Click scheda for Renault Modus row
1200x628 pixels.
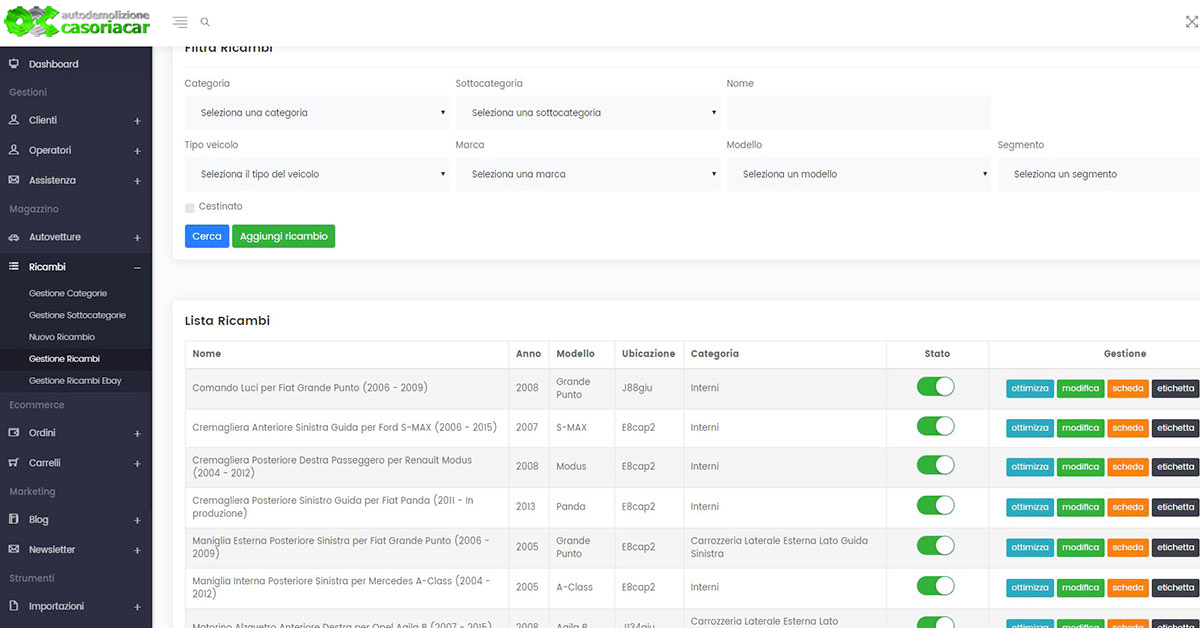(x=1128, y=466)
